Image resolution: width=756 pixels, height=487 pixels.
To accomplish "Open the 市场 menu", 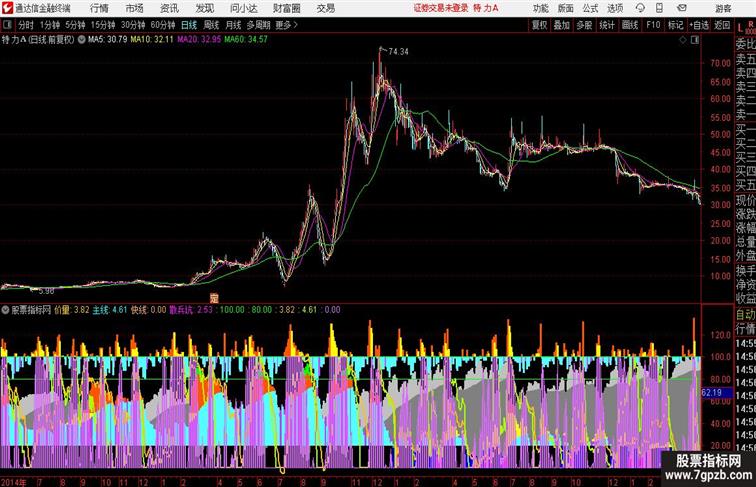I will click(x=135, y=8).
